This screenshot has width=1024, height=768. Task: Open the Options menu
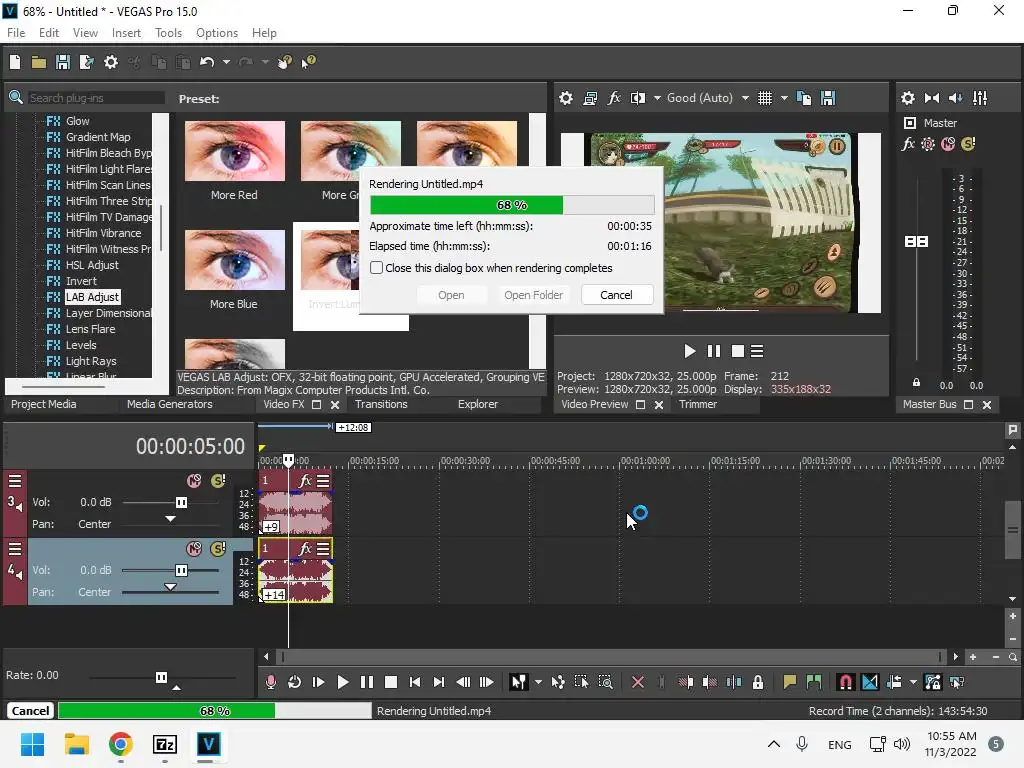217,33
